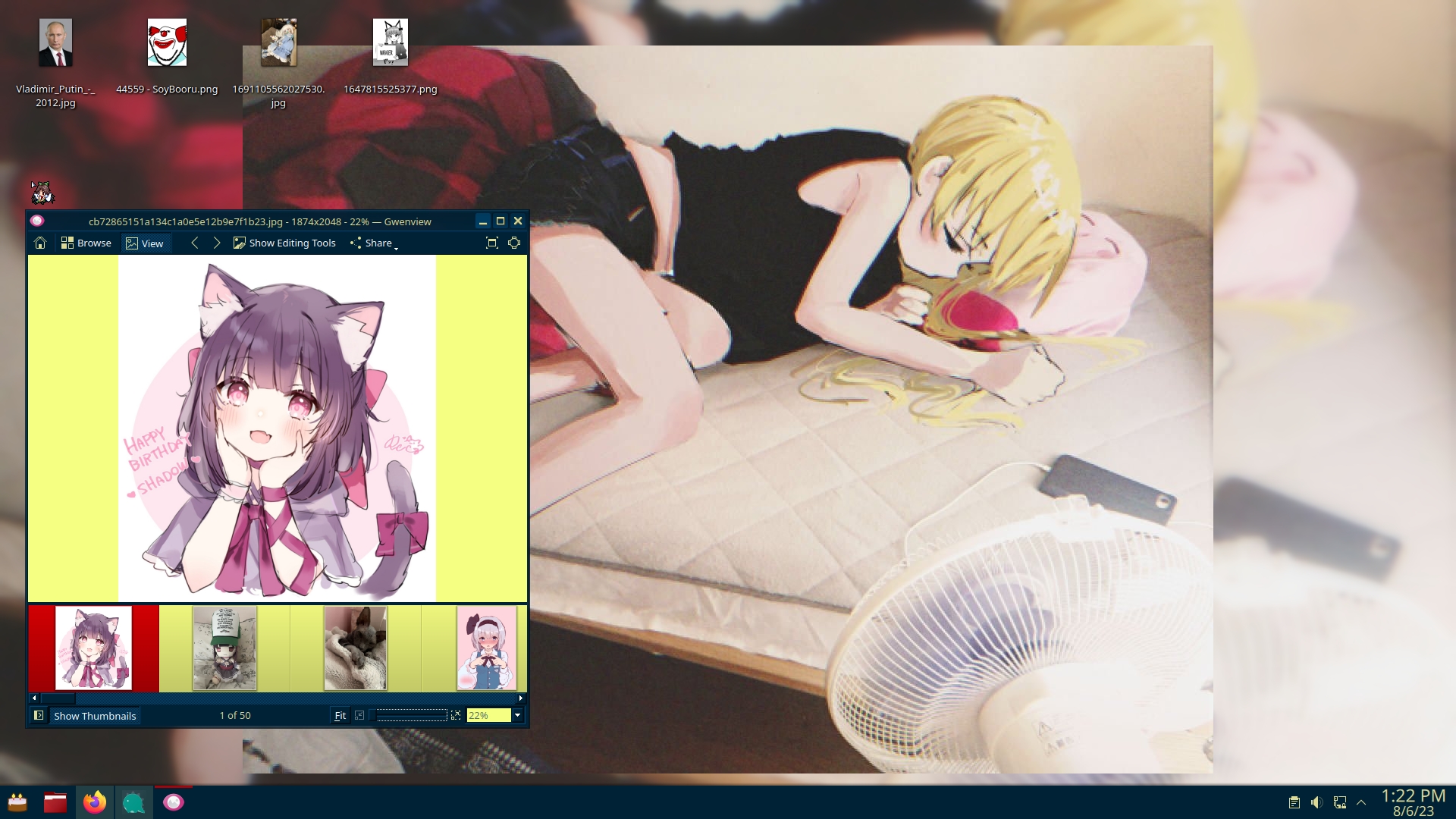The height and width of the screenshot is (819, 1456).
Task: Click the zoom-to-fill icon beside the zoom field
Action: click(x=456, y=715)
